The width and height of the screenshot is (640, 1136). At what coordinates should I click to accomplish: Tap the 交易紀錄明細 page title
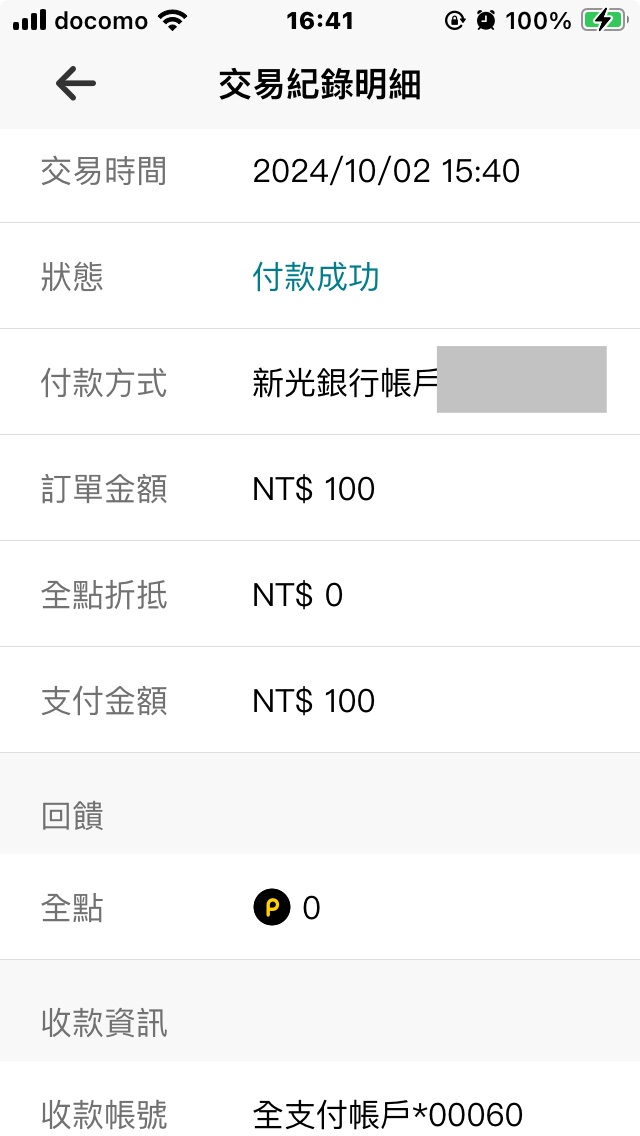coord(320,85)
